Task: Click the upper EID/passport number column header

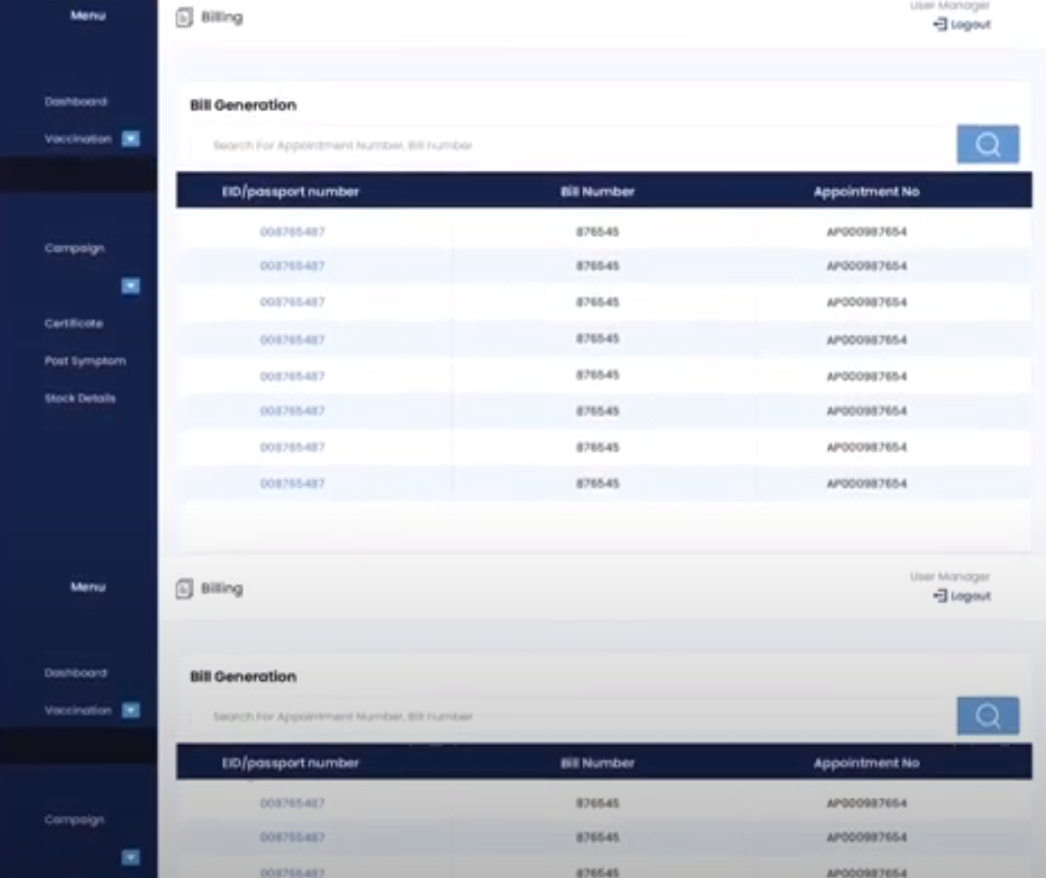Action: [x=290, y=191]
